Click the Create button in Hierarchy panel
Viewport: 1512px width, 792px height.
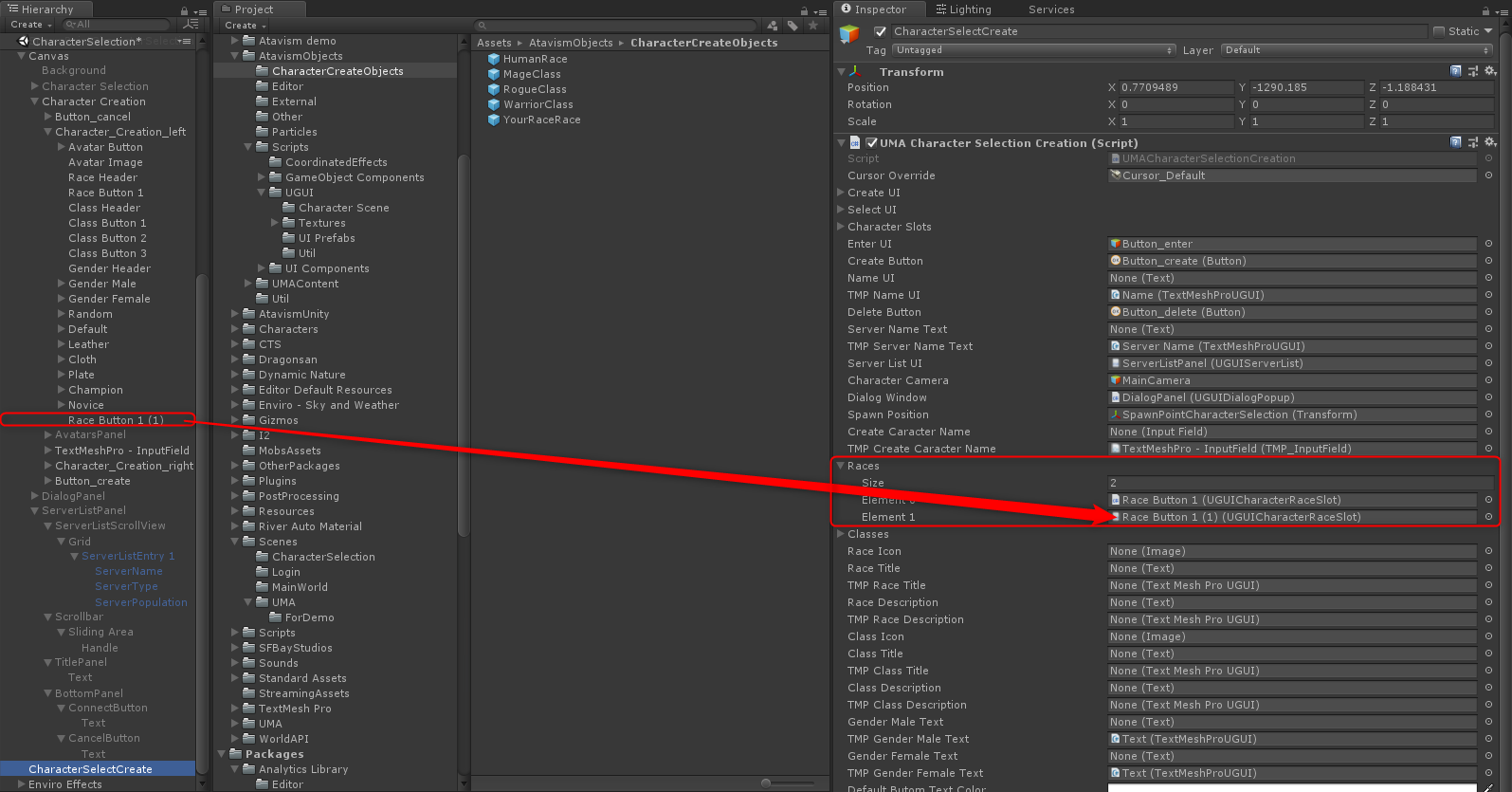pyautogui.click(x=28, y=25)
